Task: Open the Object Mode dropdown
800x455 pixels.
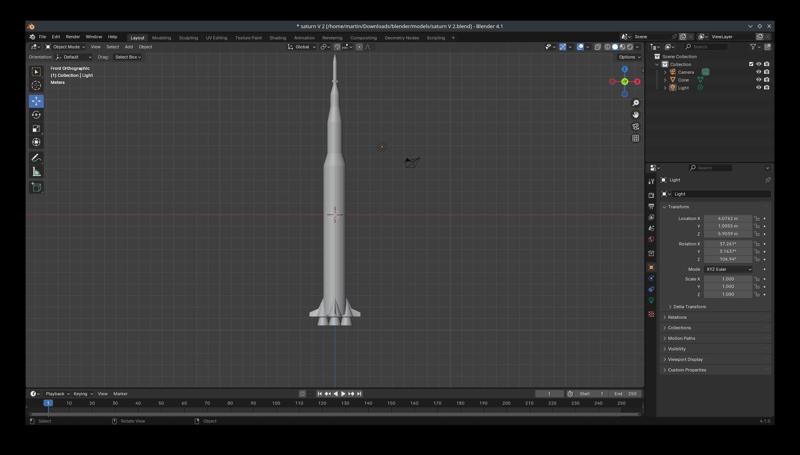Action: [x=65, y=47]
